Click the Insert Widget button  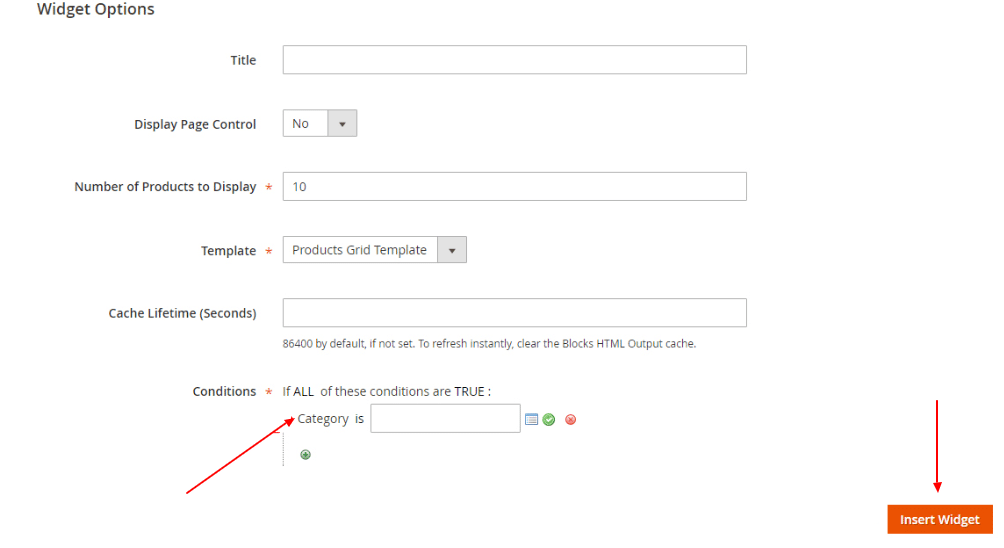(x=939, y=519)
